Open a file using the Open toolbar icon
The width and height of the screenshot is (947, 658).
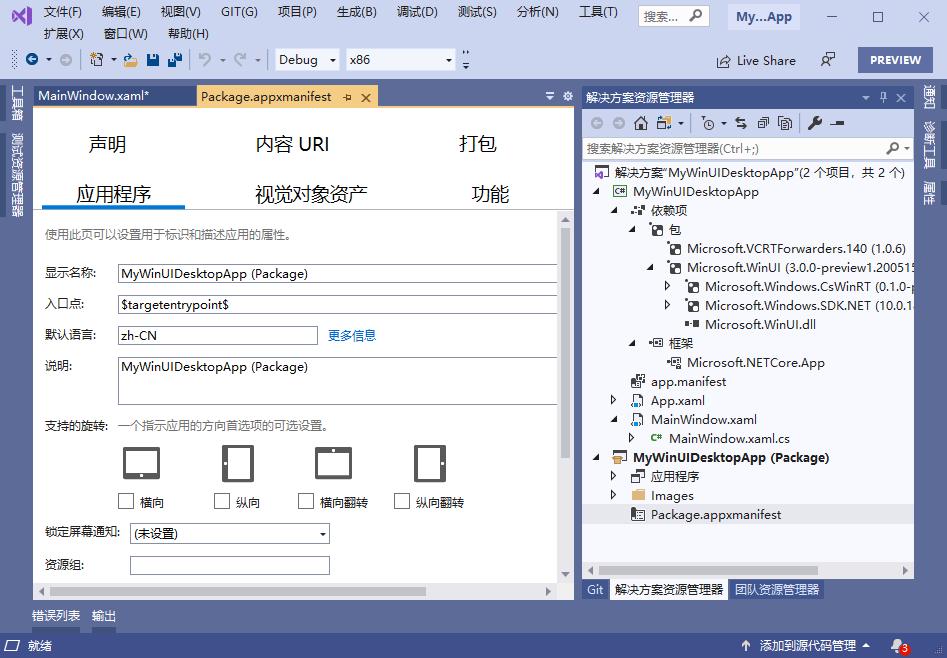pos(128,60)
